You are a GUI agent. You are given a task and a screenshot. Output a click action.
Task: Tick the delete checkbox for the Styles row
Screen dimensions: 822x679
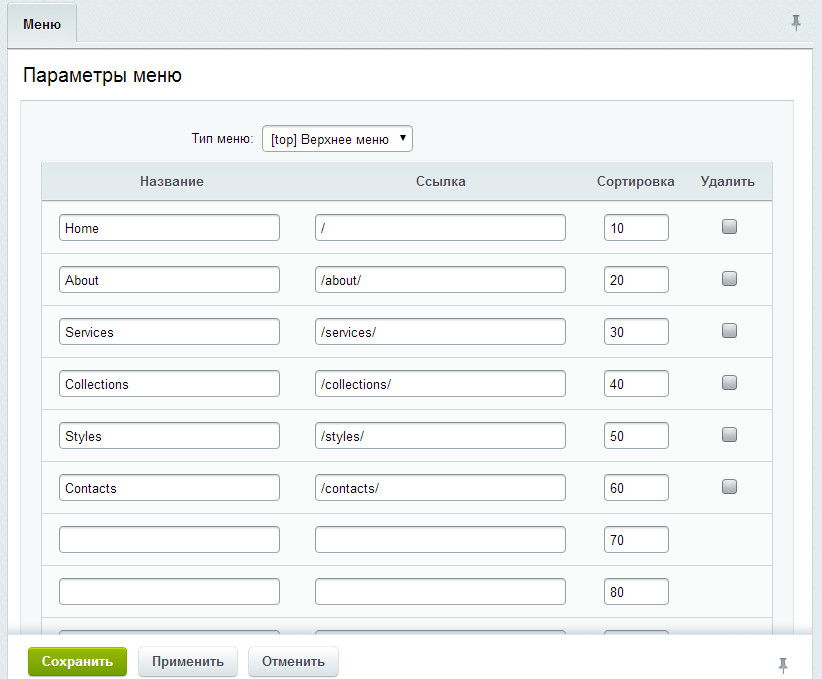(x=729, y=434)
